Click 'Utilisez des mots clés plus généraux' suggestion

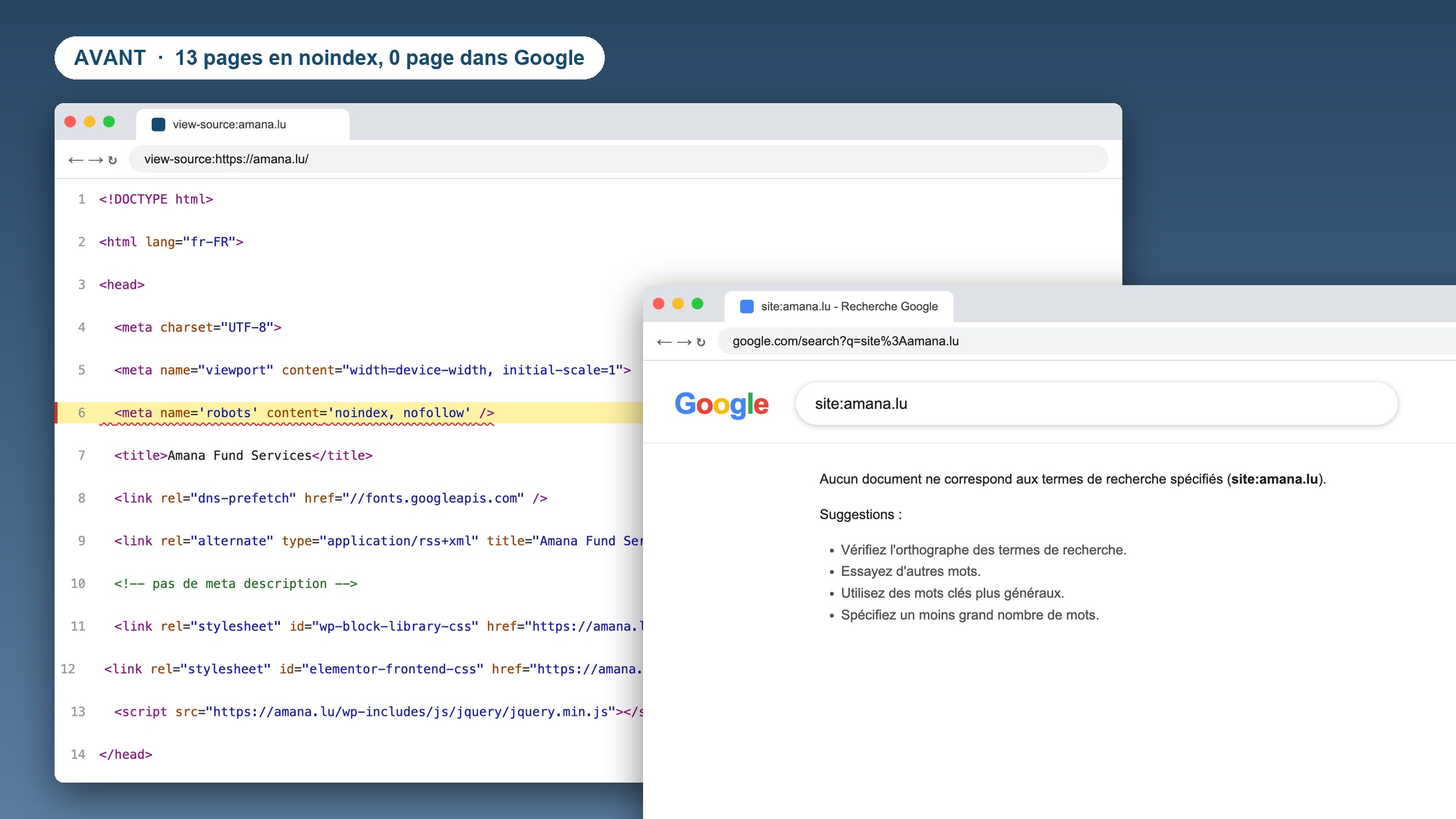pos(952,593)
